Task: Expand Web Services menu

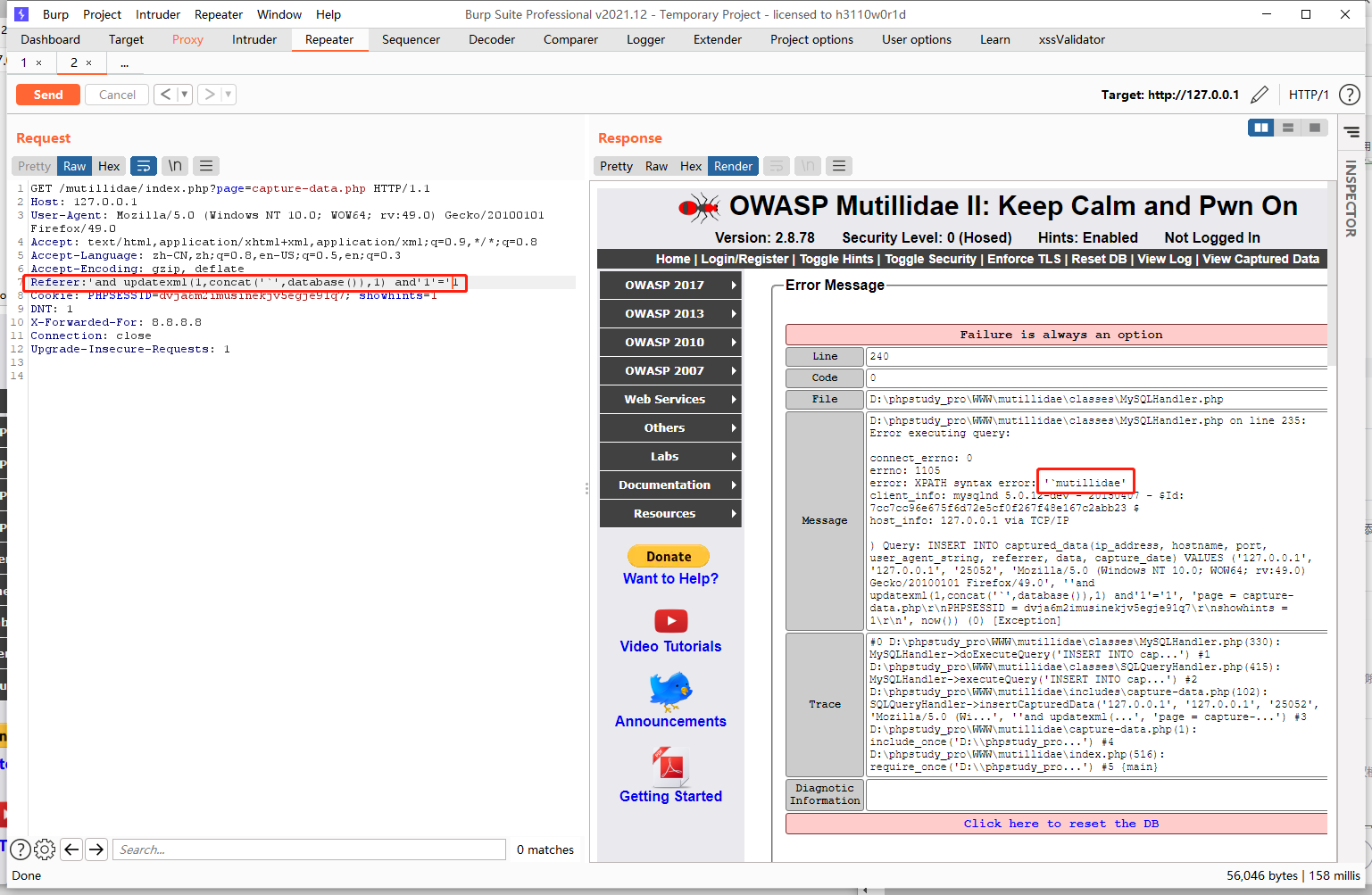Action: [x=670, y=399]
